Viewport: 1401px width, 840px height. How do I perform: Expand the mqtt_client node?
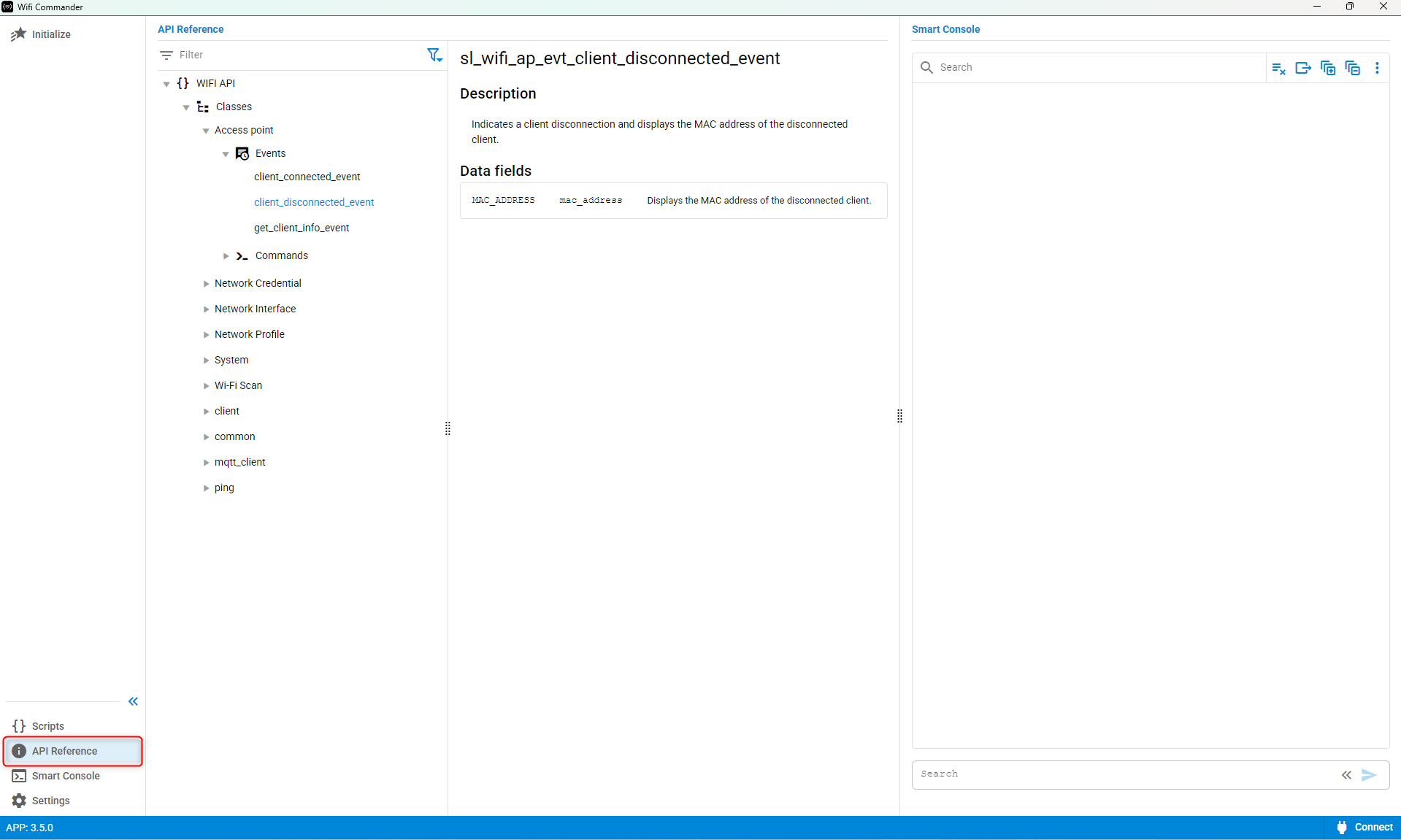coord(206,463)
